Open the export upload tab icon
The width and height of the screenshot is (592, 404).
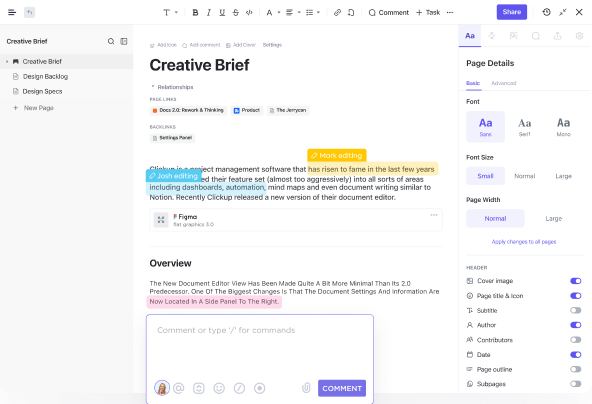click(x=557, y=36)
